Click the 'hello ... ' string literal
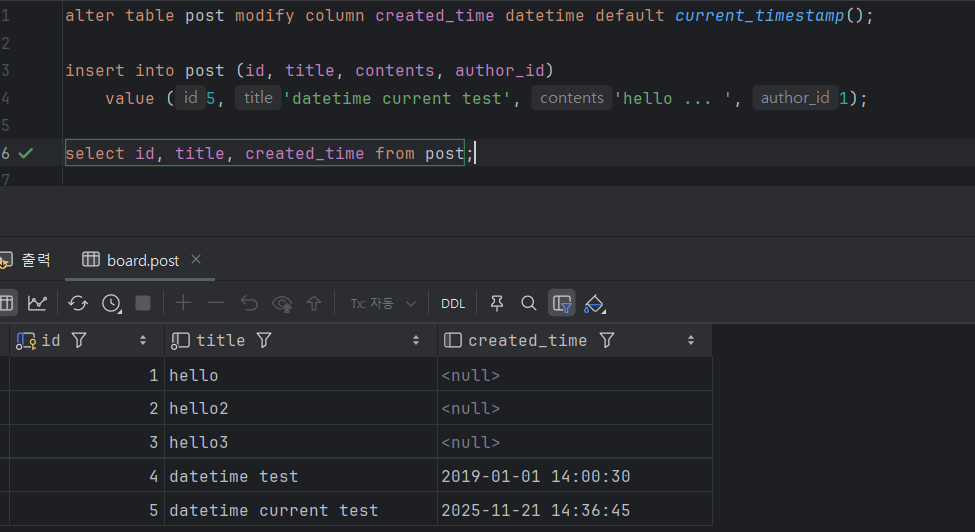The width and height of the screenshot is (975, 532). coord(673,98)
